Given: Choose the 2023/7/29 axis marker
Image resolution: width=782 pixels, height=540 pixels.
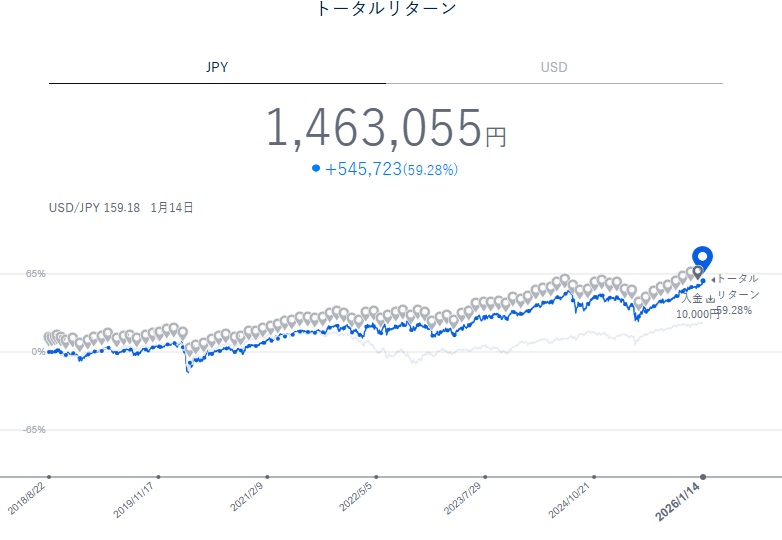Looking at the screenshot, I should (x=485, y=477).
